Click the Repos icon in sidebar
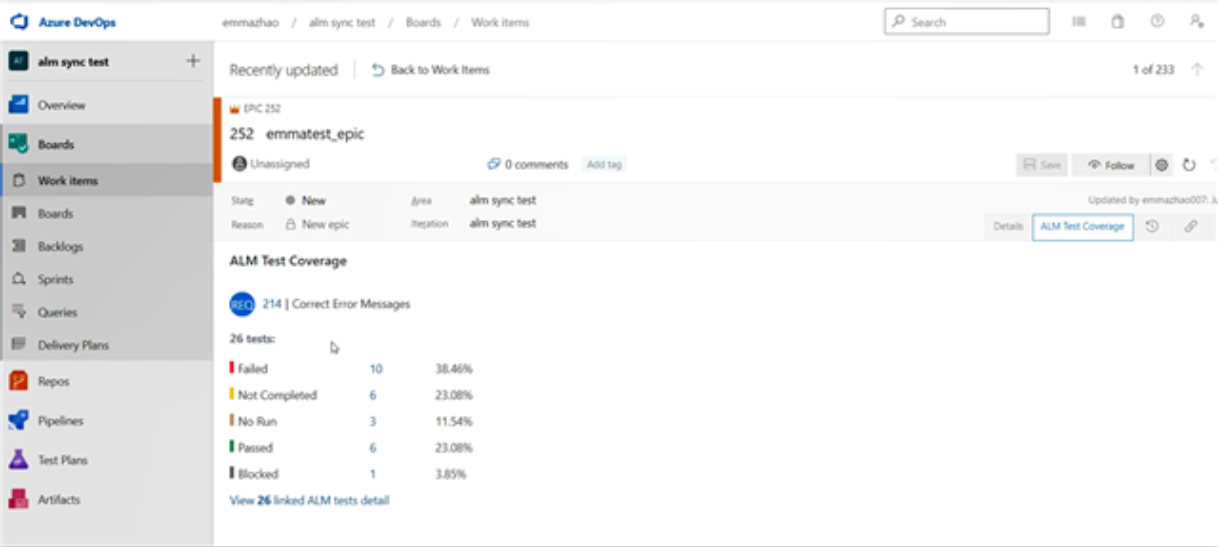This screenshot has height=547, width=1218. pyautogui.click(x=18, y=381)
